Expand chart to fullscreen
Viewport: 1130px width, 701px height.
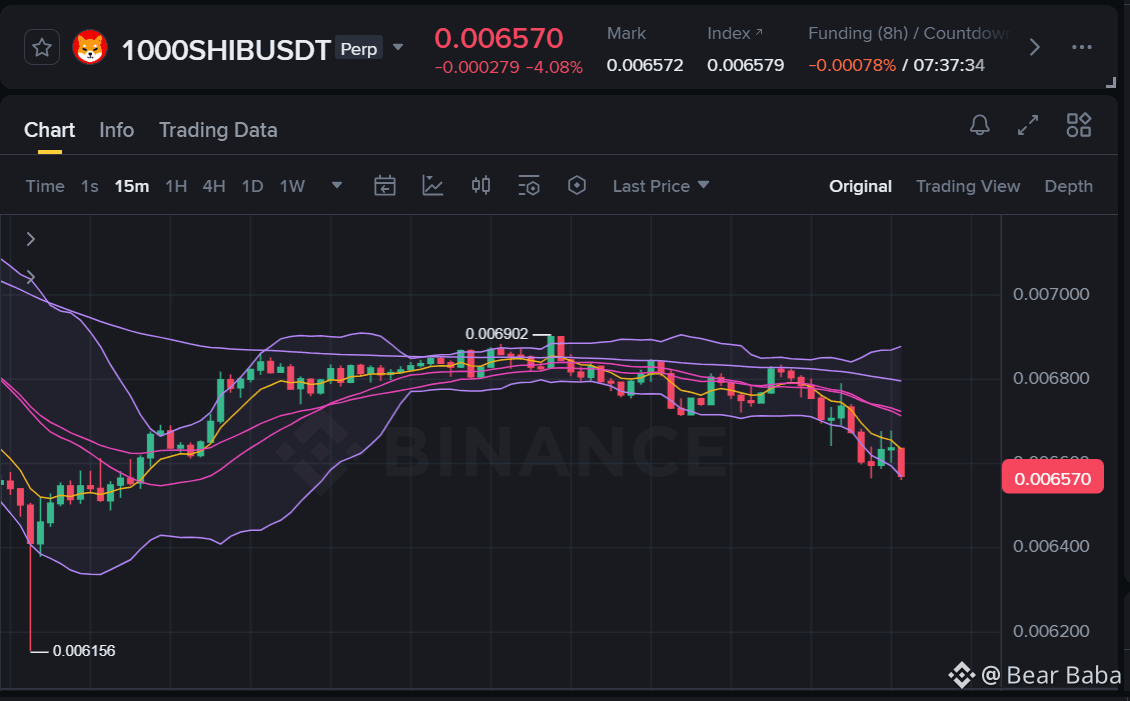(1028, 125)
